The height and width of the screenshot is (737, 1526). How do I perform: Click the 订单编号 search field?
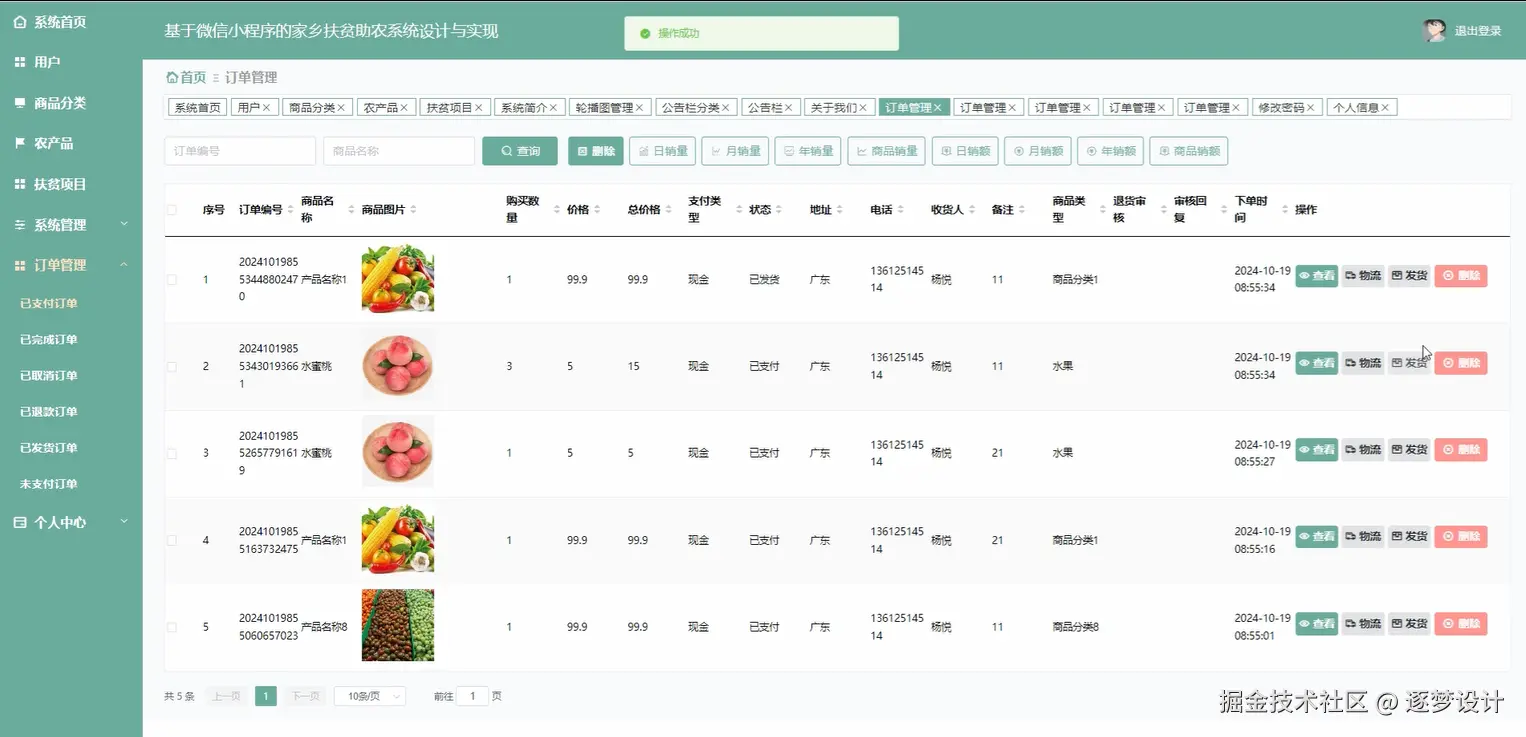(x=240, y=151)
